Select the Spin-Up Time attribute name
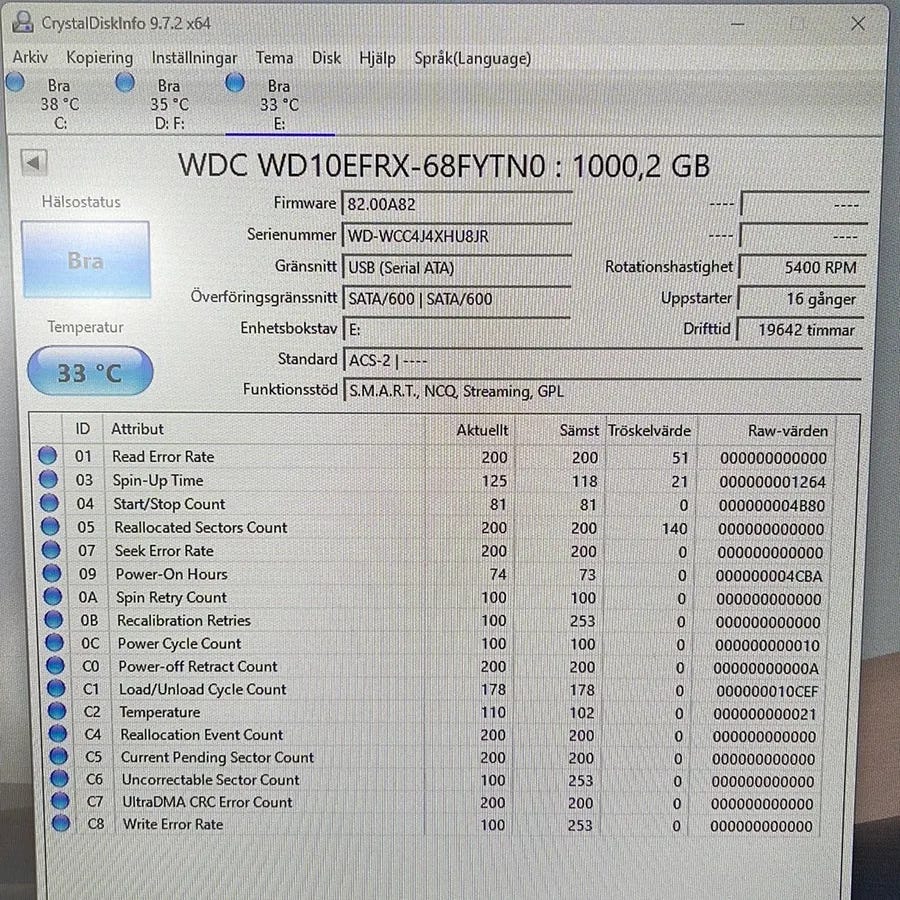This screenshot has width=900, height=900. click(158, 480)
